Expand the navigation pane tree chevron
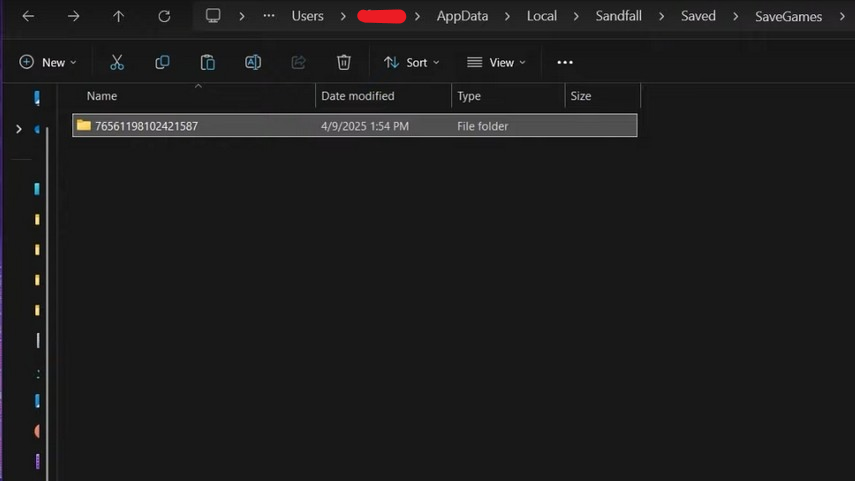The width and height of the screenshot is (855, 481). (x=18, y=129)
